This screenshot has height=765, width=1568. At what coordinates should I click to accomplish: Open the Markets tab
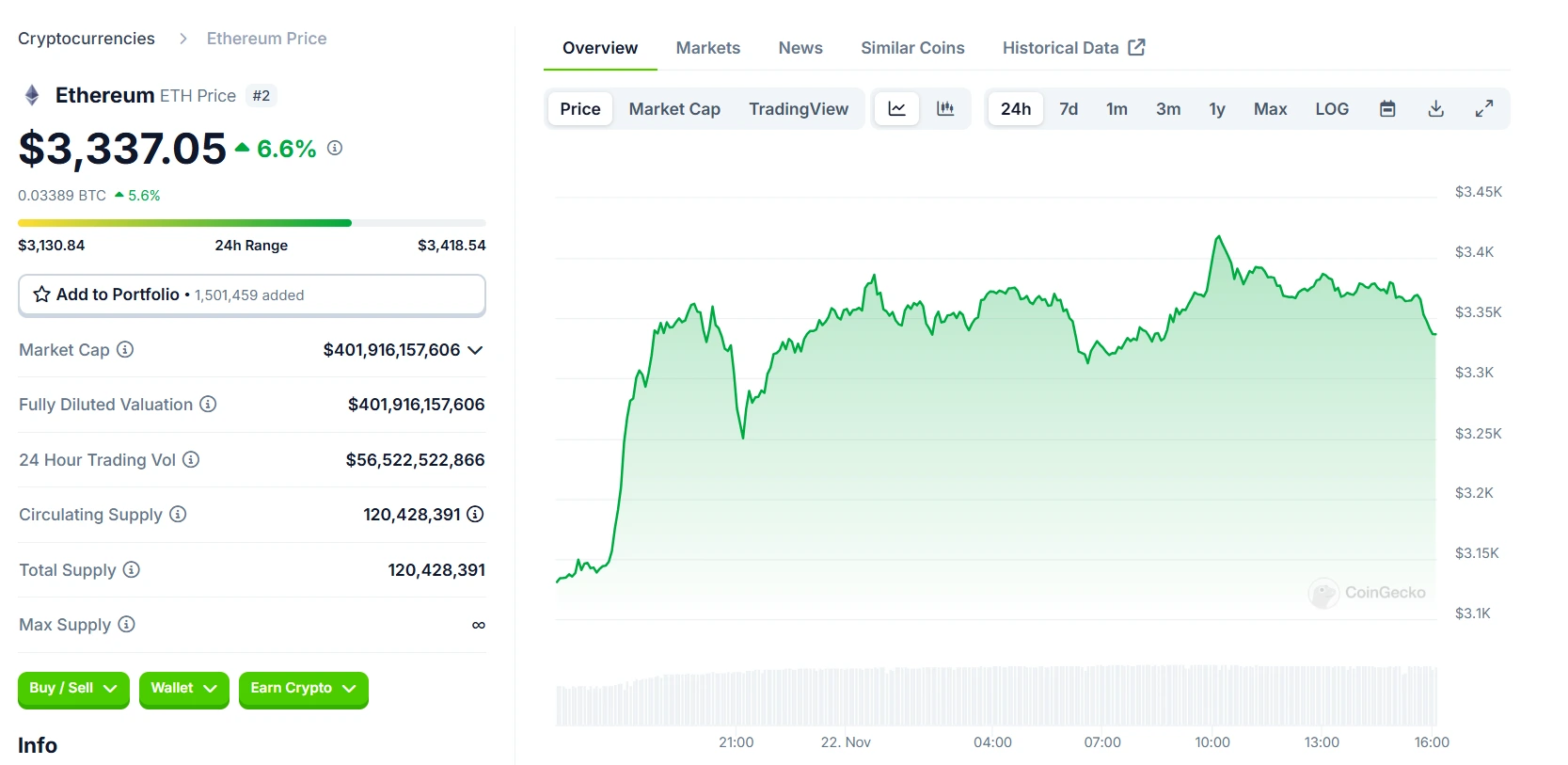pyautogui.click(x=708, y=48)
